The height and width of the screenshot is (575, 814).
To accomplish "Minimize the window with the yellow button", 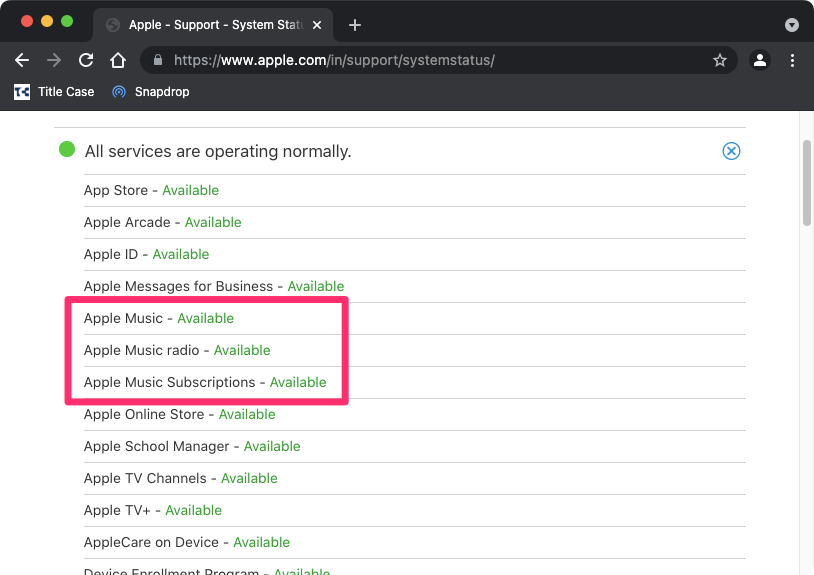I will pyautogui.click(x=47, y=21).
